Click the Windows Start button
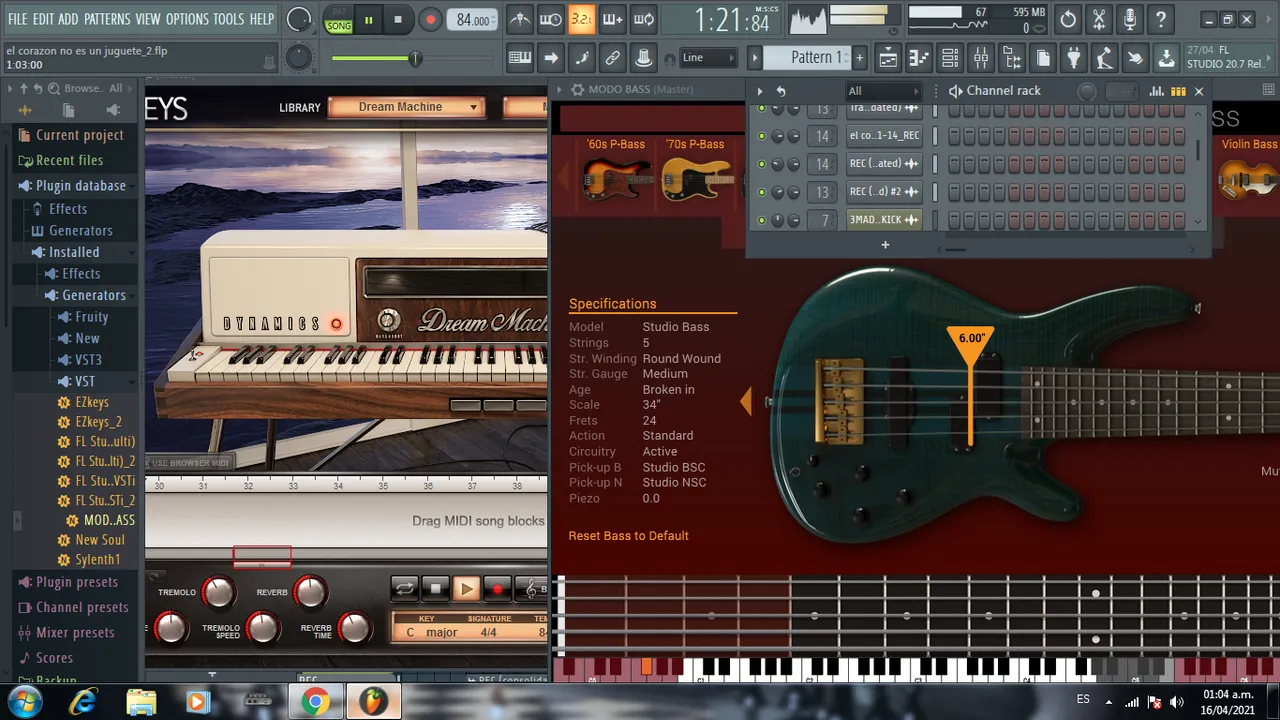 [24, 702]
